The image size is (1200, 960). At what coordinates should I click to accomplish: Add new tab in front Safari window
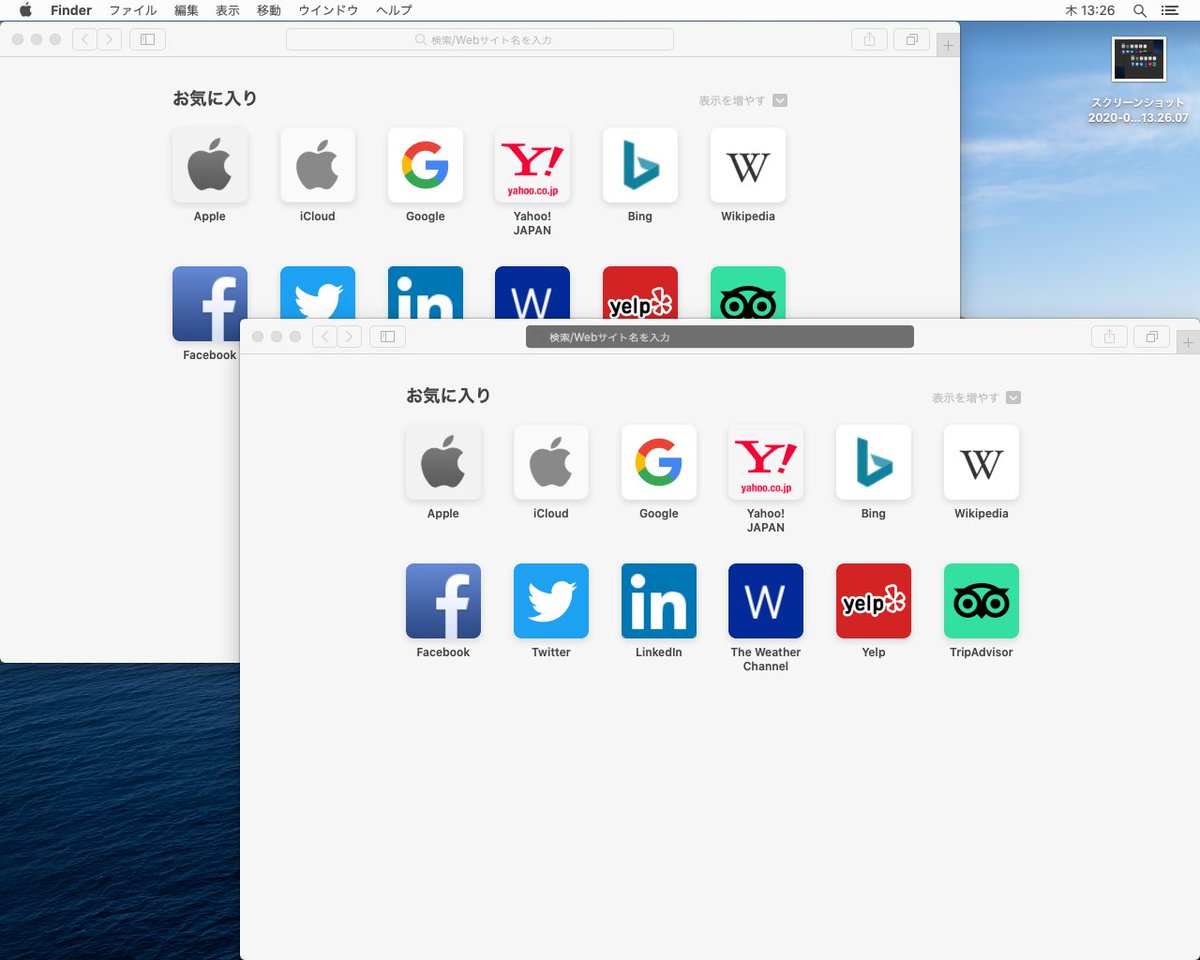pyautogui.click(x=1188, y=343)
